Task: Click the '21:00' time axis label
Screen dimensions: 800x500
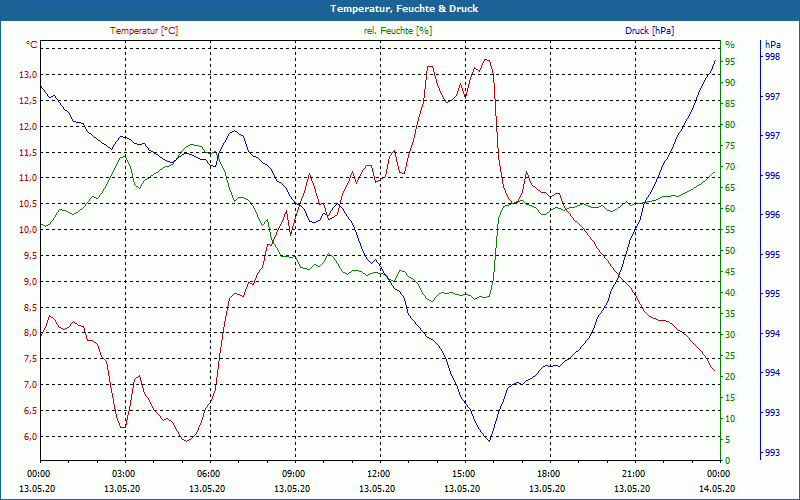Action: tap(633, 473)
